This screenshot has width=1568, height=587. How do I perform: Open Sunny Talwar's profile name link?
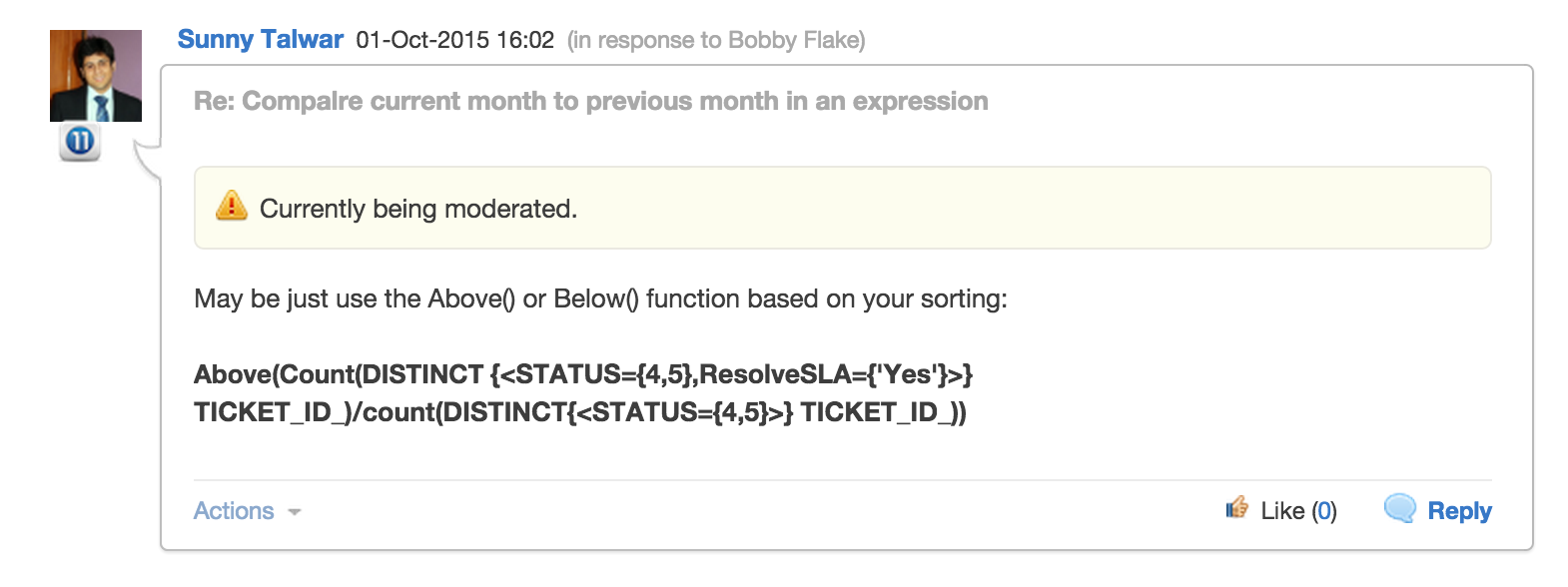(260, 40)
